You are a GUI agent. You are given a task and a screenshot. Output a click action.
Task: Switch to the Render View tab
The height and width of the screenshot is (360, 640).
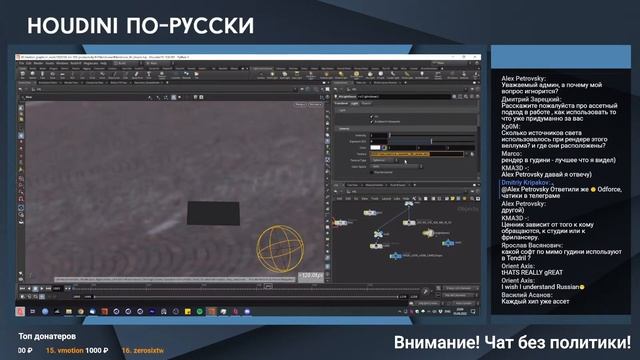point(71,82)
